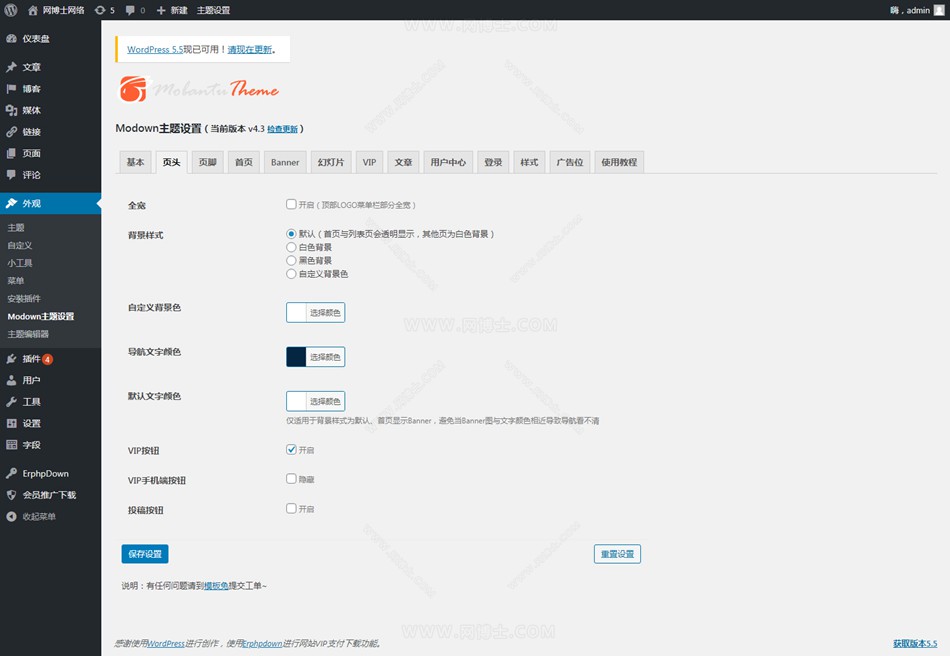Viewport: 950px width, 656px height.
Task: Click the 文章 pushpin icon in sidebar
Action: pyautogui.click(x=12, y=67)
